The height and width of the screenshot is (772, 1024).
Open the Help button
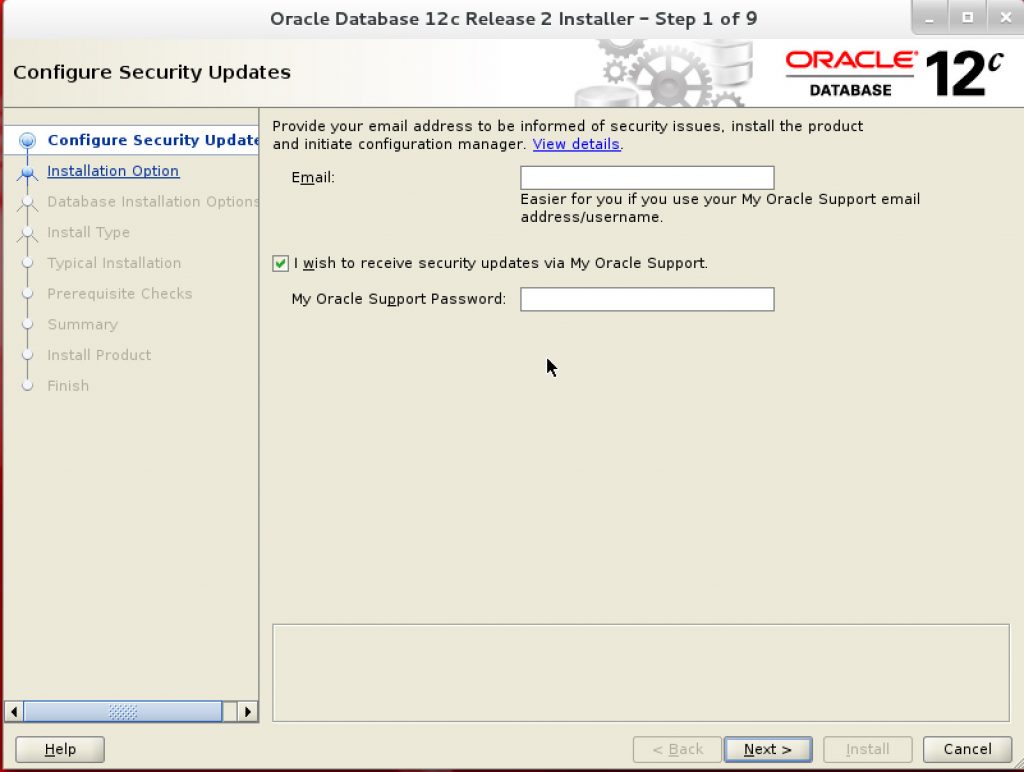click(60, 749)
